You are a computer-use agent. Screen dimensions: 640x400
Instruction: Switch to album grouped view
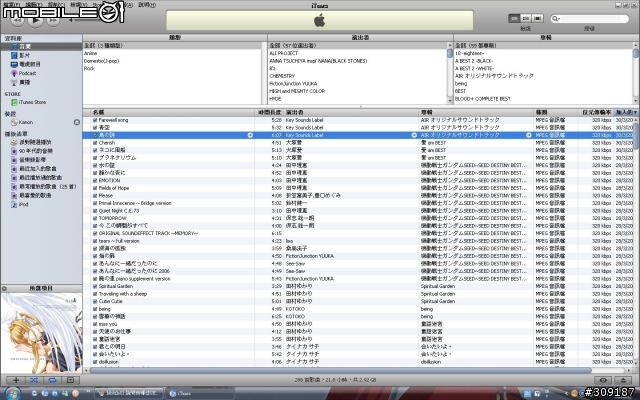(x=526, y=18)
